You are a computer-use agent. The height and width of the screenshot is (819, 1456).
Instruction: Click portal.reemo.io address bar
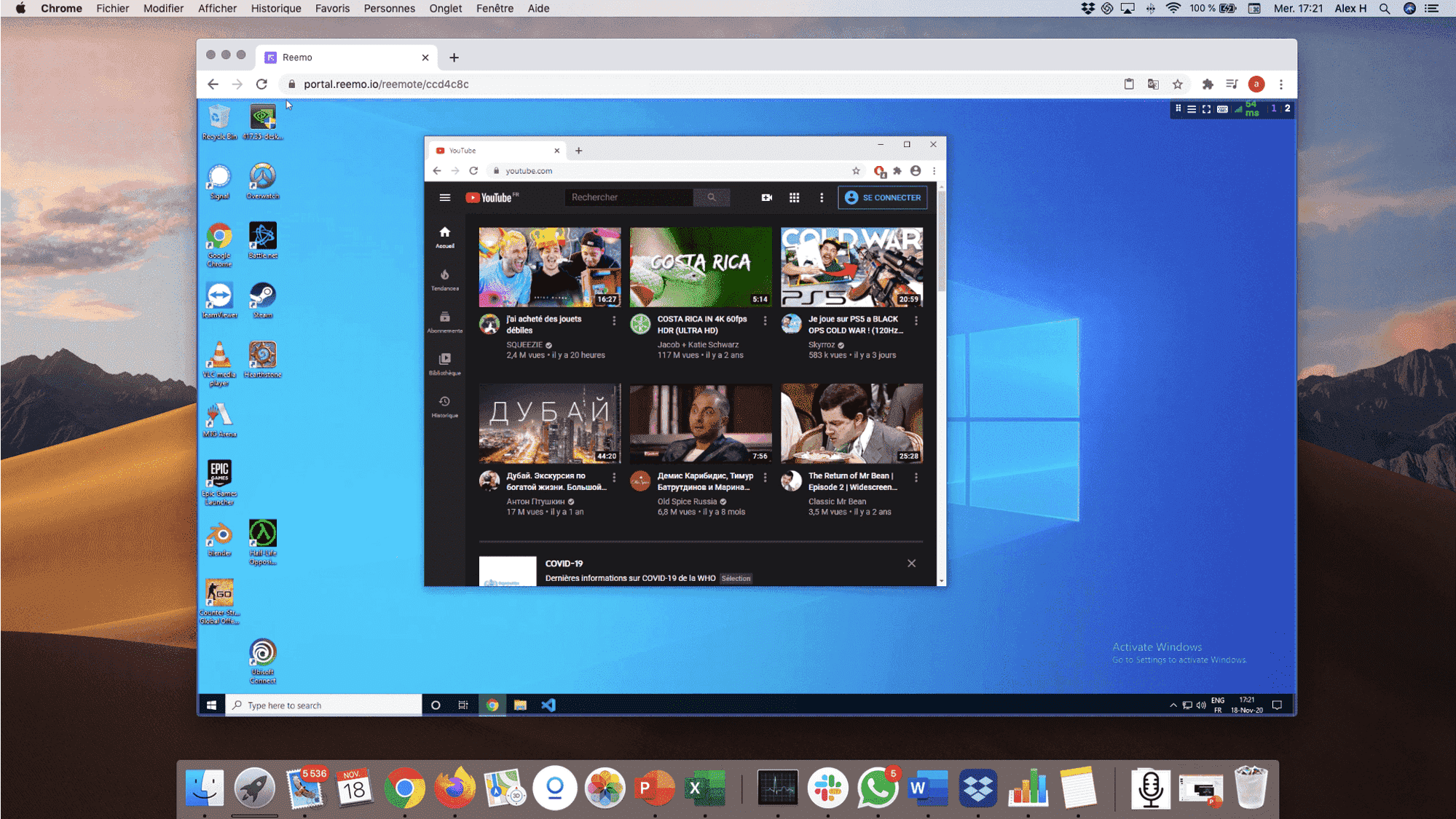[699, 84]
